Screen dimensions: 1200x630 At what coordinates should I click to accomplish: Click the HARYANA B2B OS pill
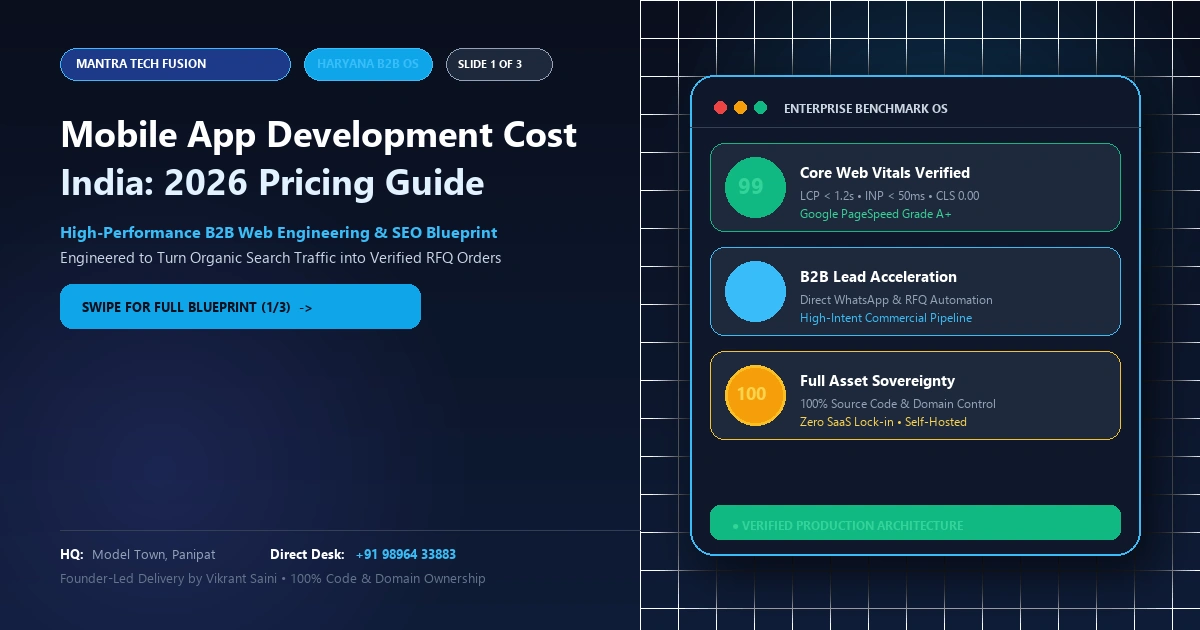click(x=368, y=64)
